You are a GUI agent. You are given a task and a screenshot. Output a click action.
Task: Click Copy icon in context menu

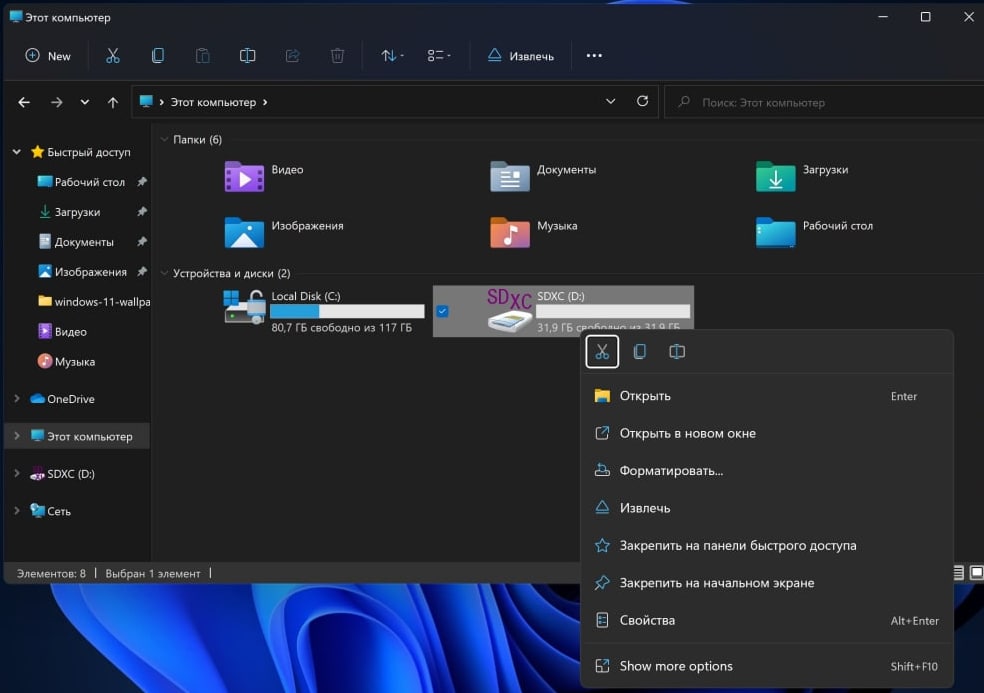(x=639, y=352)
